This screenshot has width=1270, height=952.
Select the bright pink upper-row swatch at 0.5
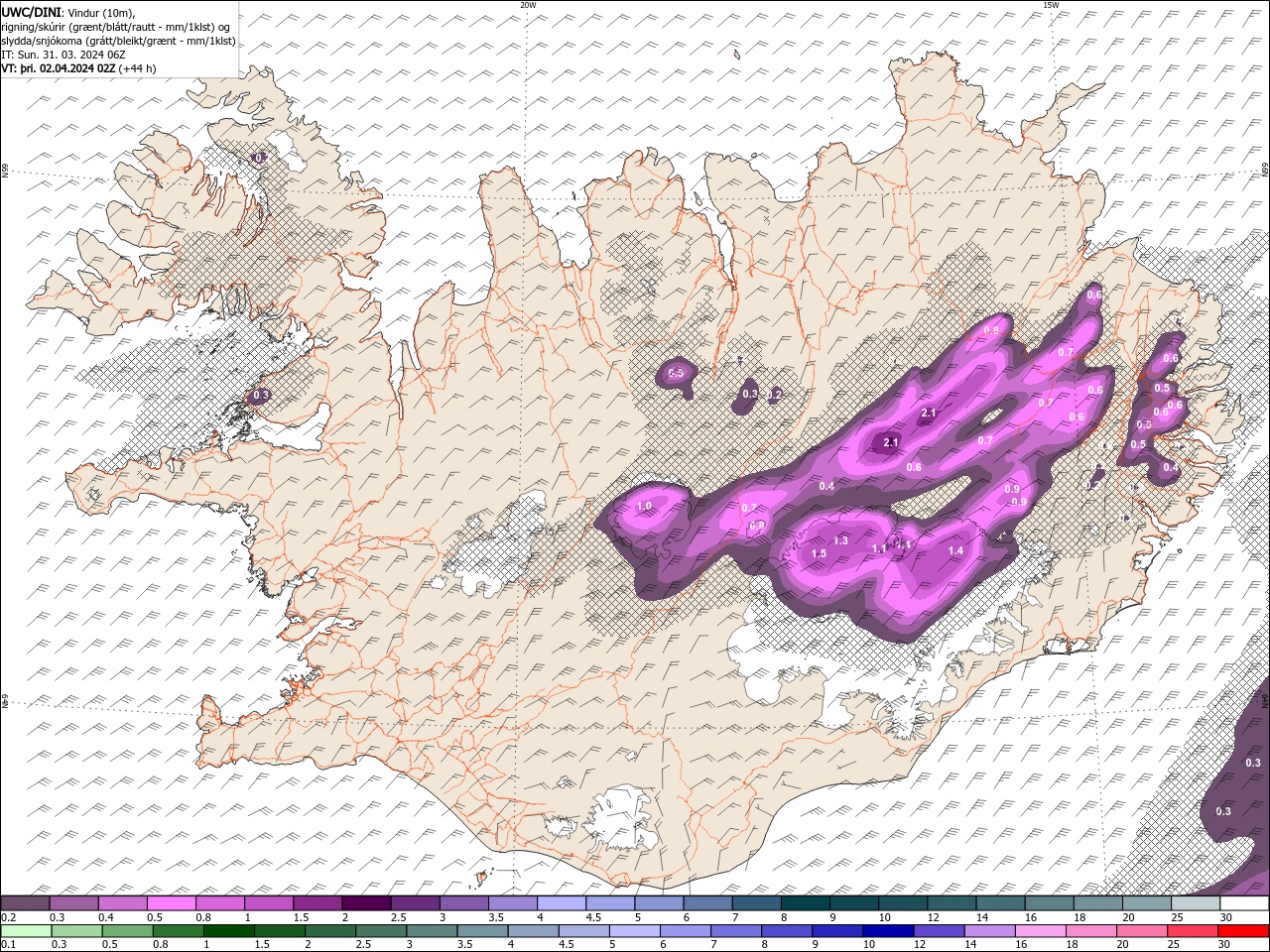point(171,903)
